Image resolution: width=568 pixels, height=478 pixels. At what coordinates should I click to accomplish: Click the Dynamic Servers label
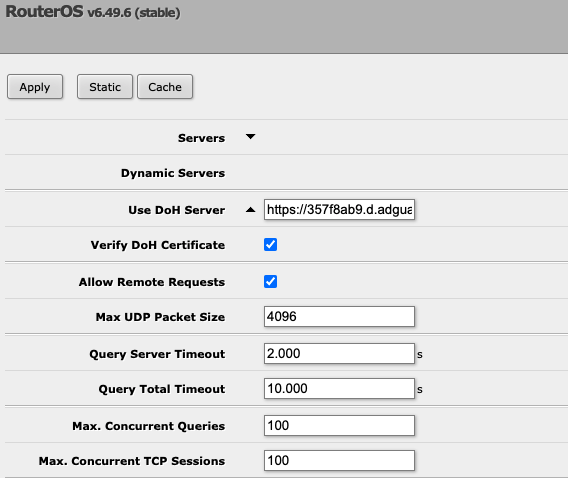[173, 173]
